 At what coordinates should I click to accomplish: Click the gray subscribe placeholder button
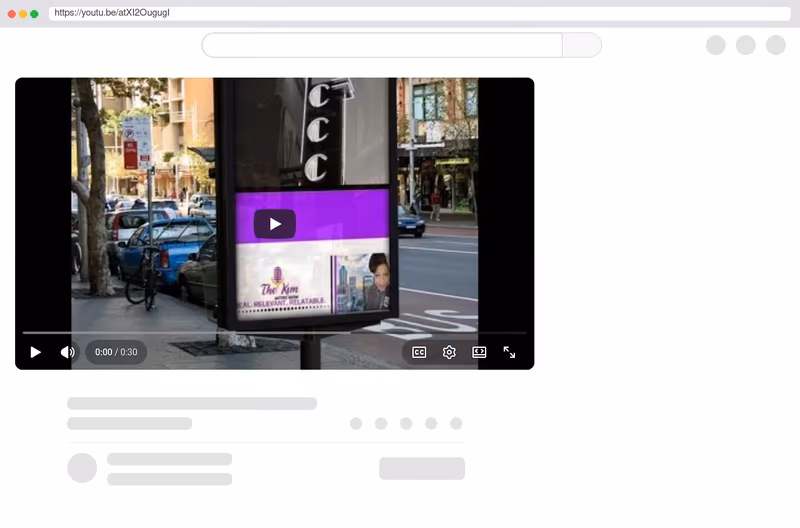422,468
